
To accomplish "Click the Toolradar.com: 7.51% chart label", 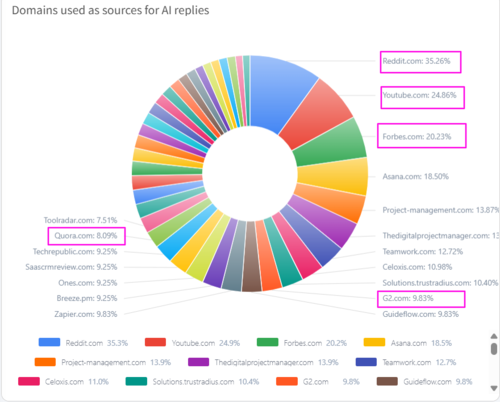I will (x=80, y=220).
